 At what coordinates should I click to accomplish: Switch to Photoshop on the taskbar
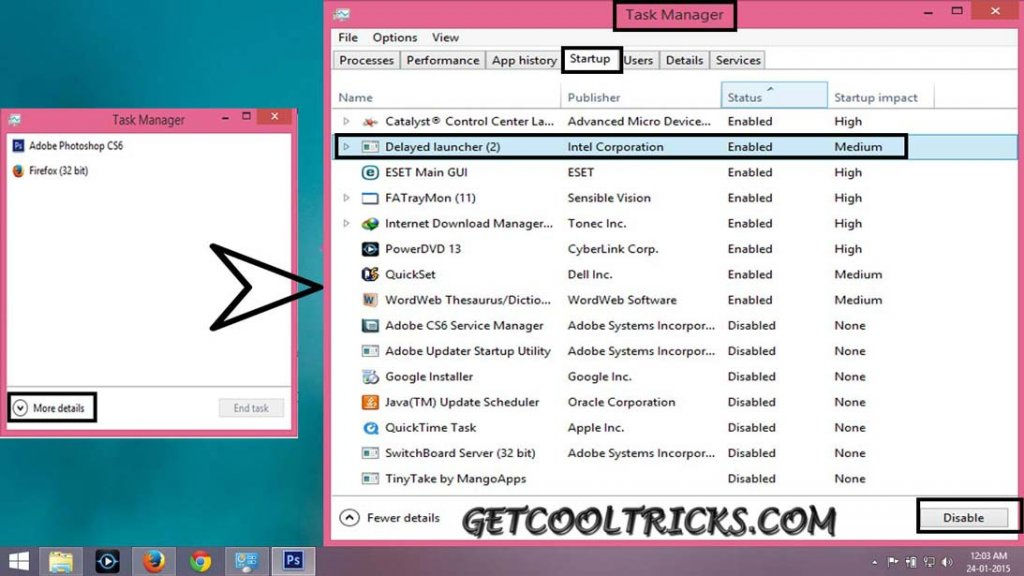293,561
